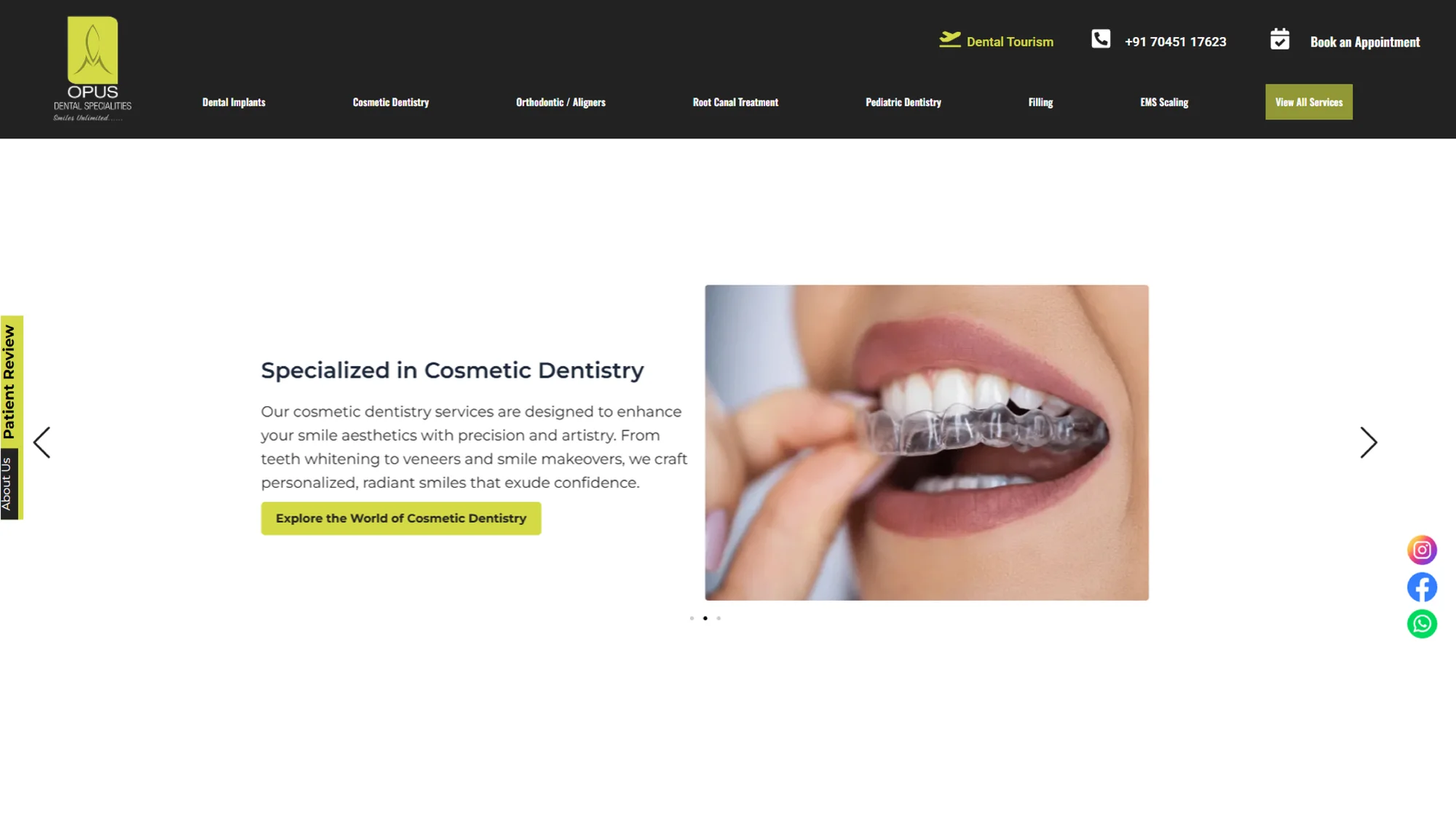1456x819 pixels.
Task: Open the Dental Implants menu item
Action: [x=234, y=102]
